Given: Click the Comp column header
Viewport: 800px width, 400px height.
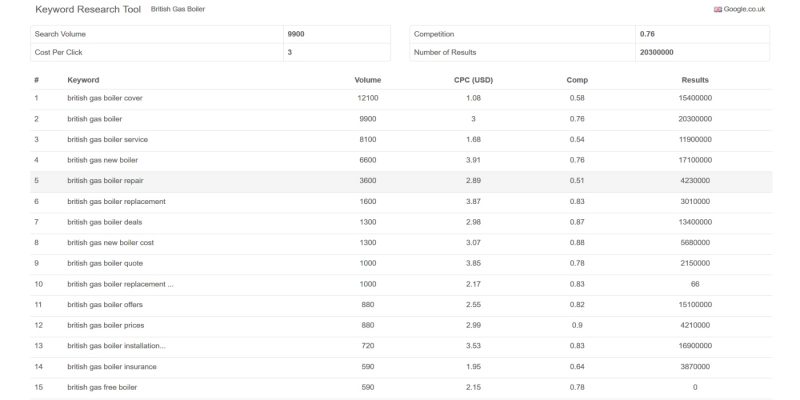Looking at the screenshot, I should point(577,80).
